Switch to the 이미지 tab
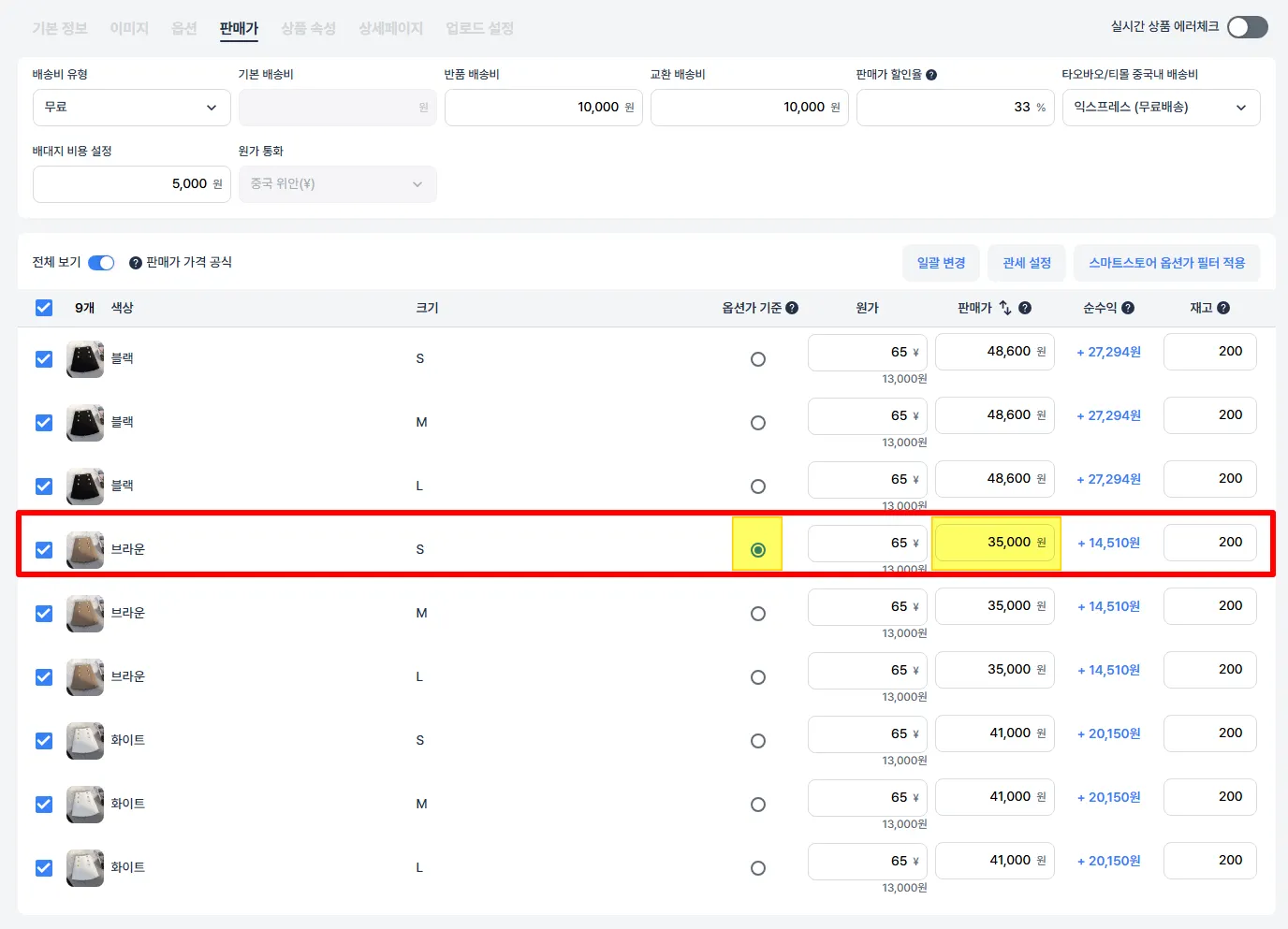Screen dimensions: 1288x929 (129, 29)
